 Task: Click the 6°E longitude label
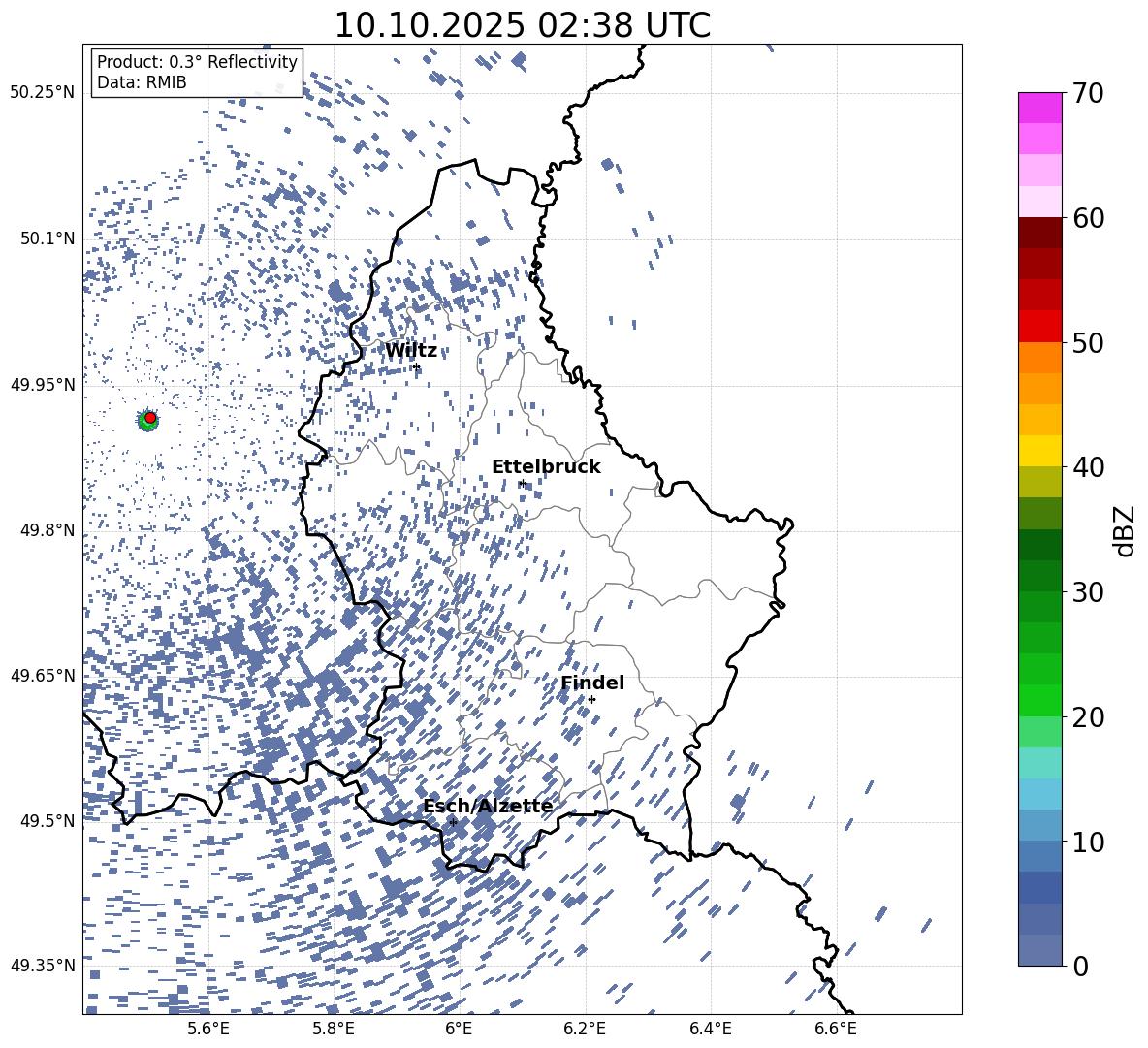459,1029
